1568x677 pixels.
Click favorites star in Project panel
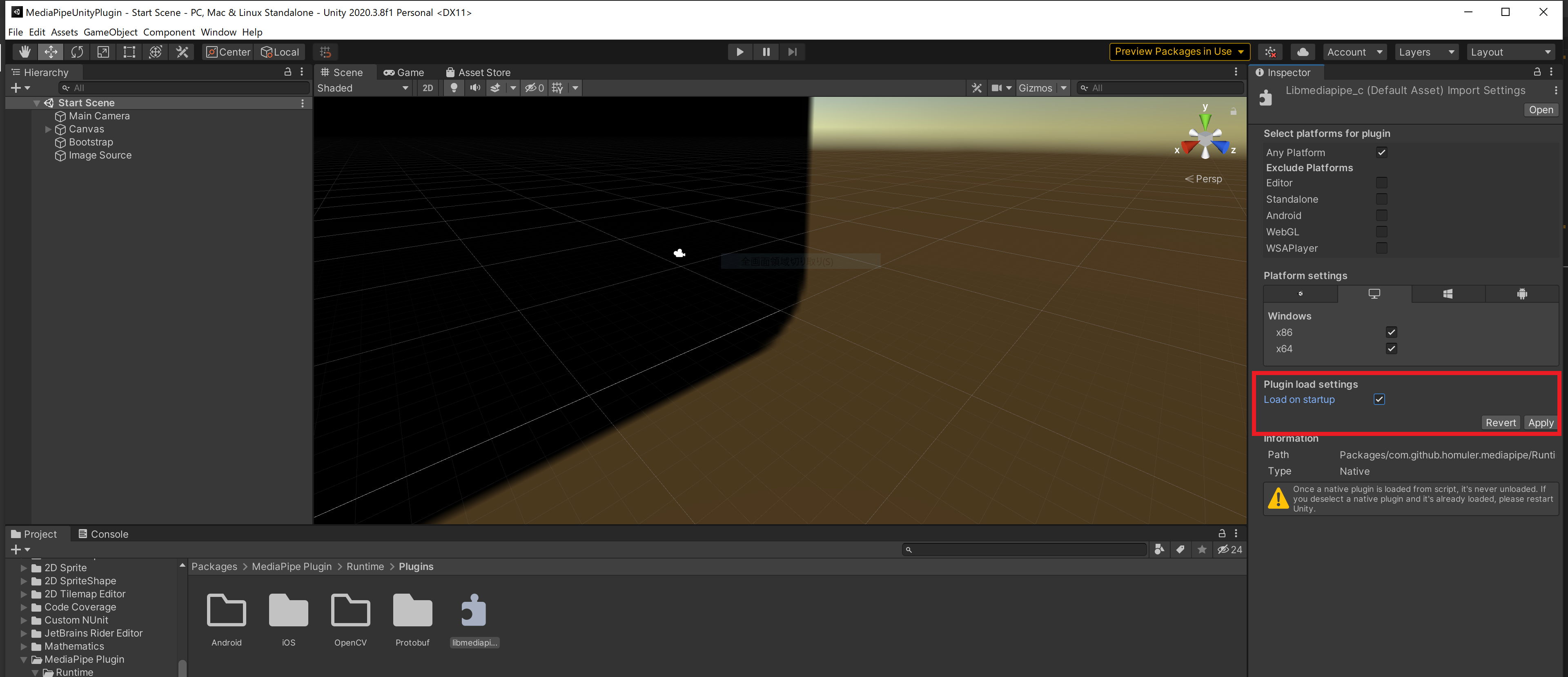click(x=1202, y=549)
